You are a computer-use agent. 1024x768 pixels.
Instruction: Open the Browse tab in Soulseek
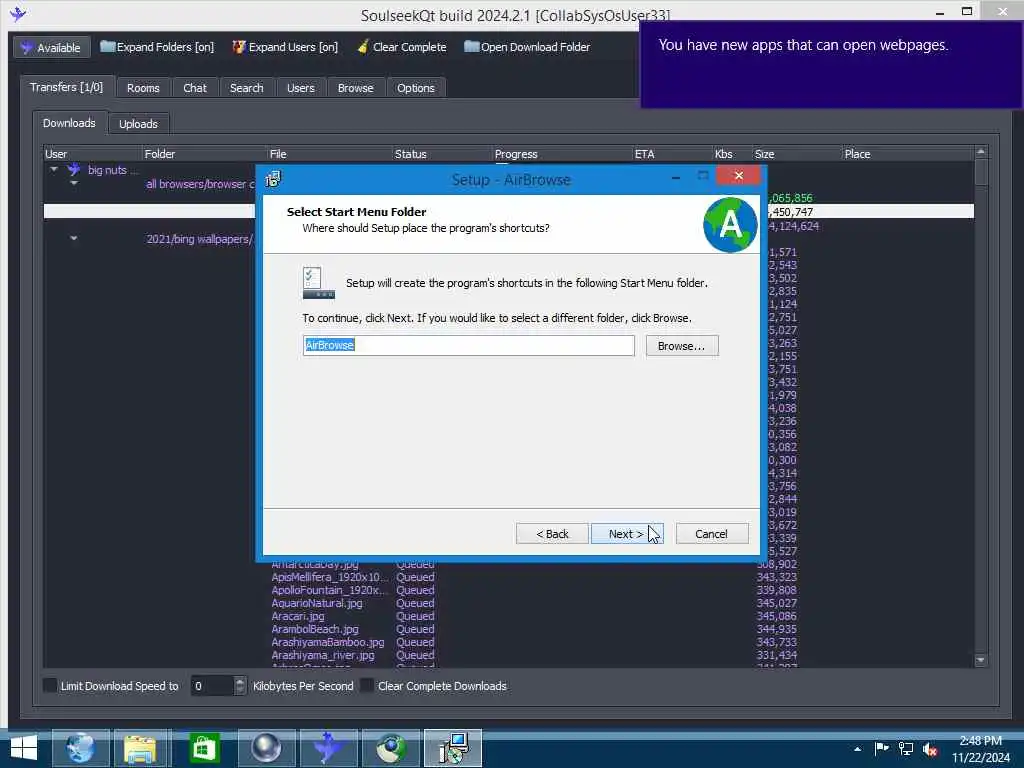[355, 88]
